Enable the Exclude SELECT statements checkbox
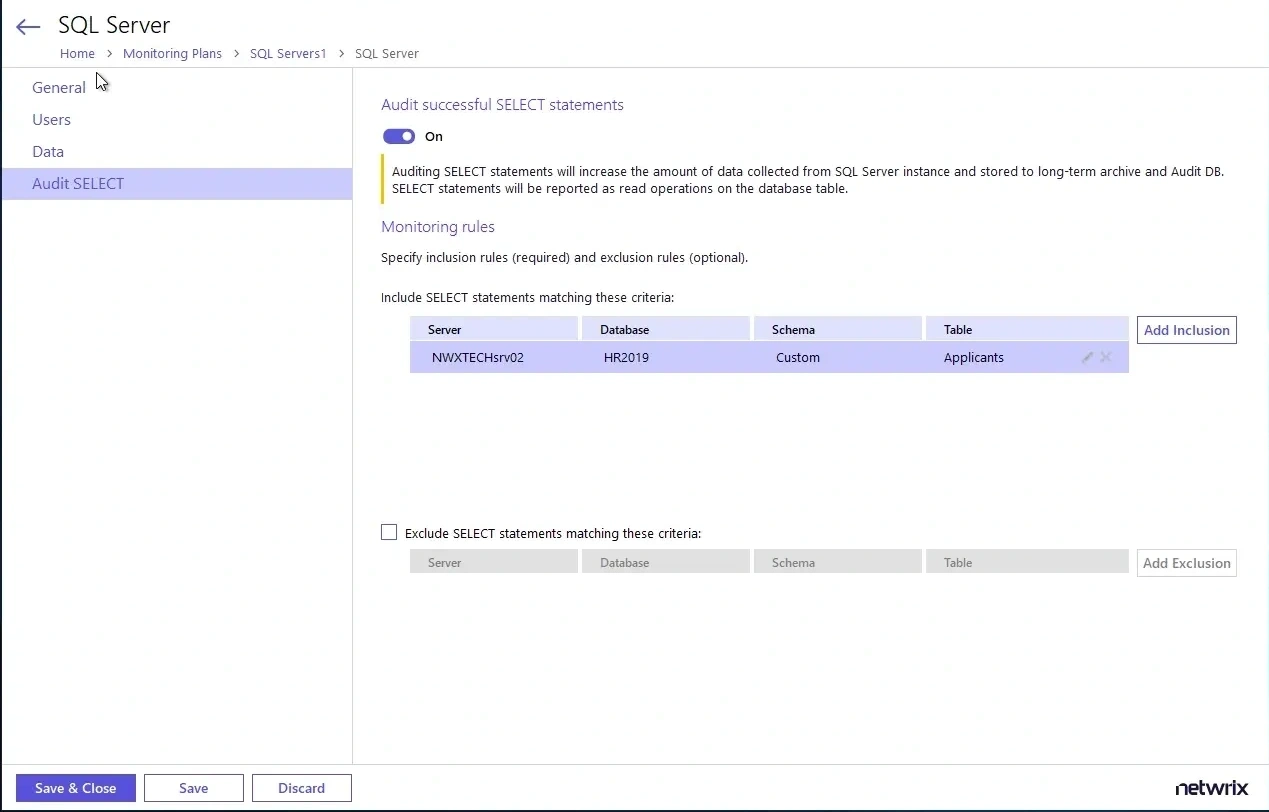The image size is (1269, 812). point(389,532)
